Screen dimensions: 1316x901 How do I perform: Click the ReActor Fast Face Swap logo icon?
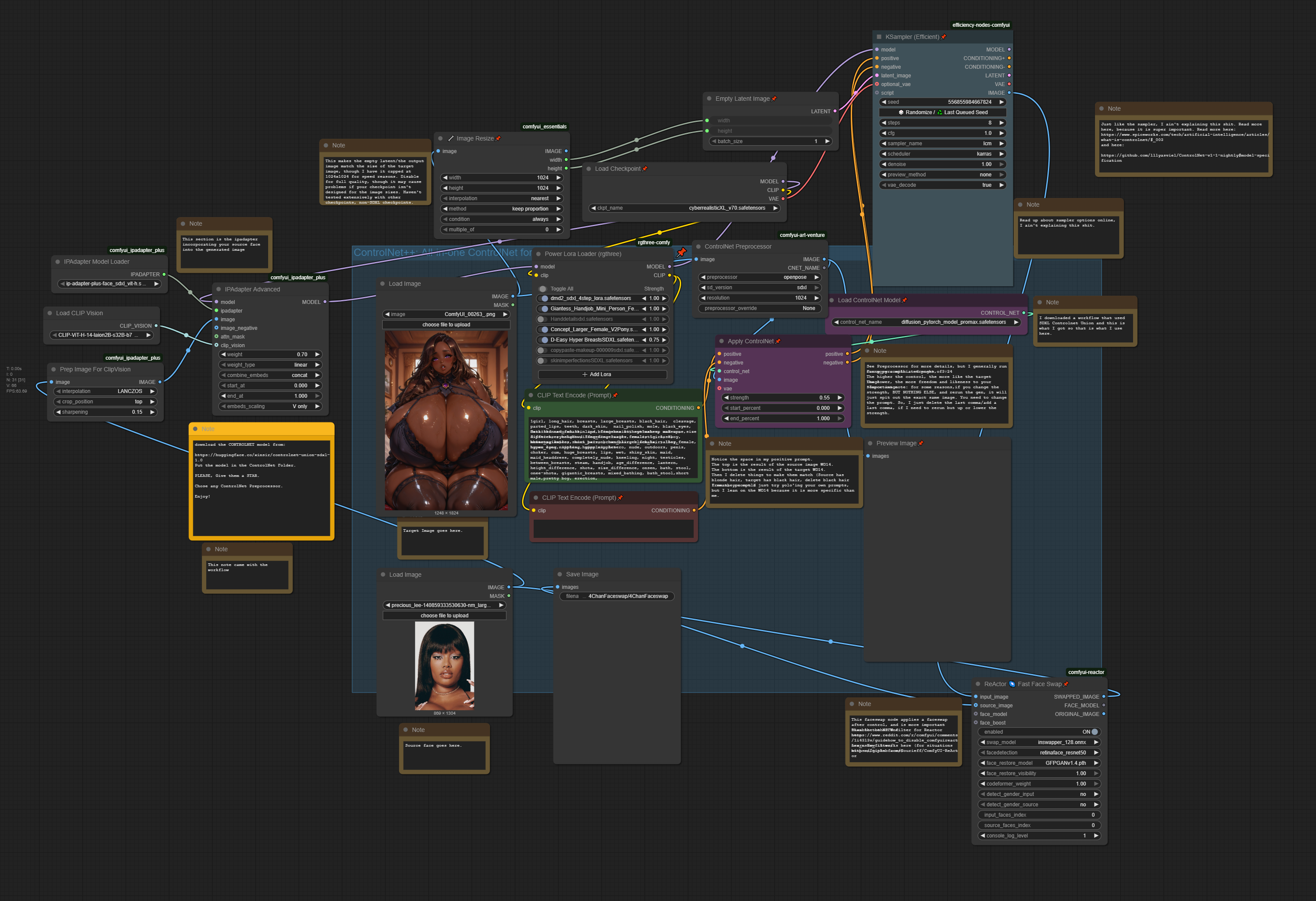point(1012,684)
